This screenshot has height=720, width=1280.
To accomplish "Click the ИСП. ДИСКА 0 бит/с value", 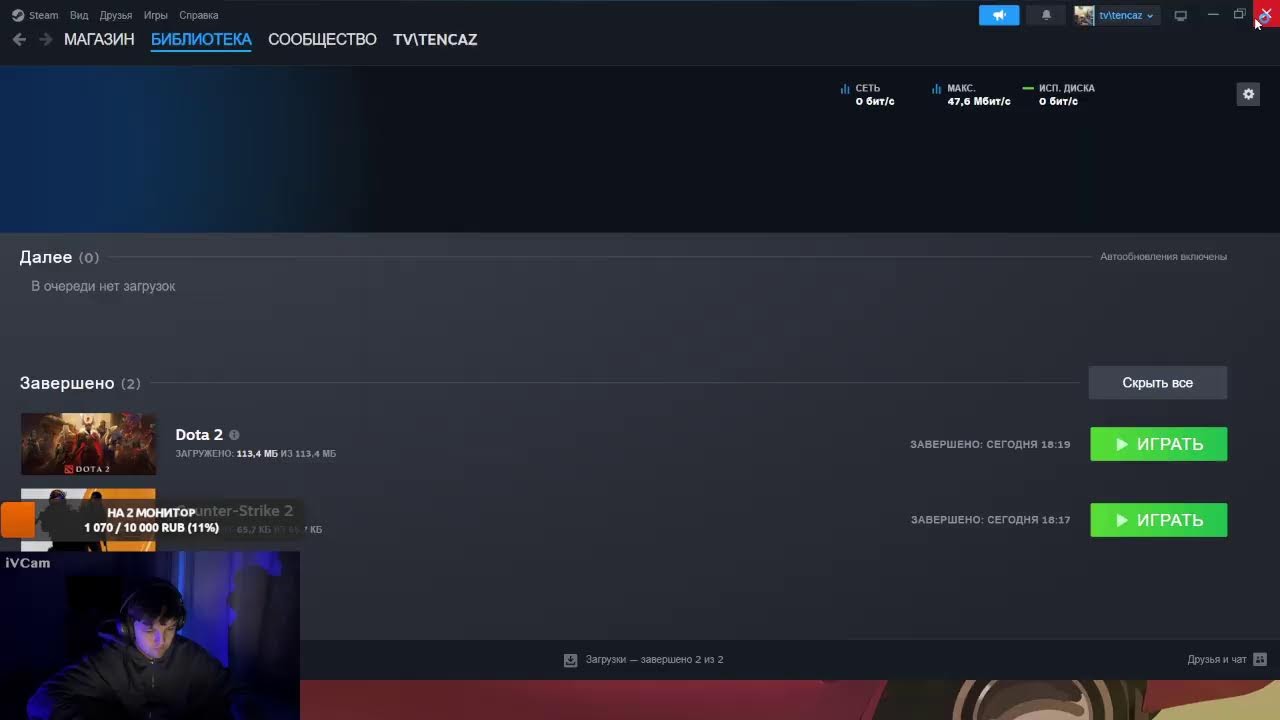I will point(1058,102).
